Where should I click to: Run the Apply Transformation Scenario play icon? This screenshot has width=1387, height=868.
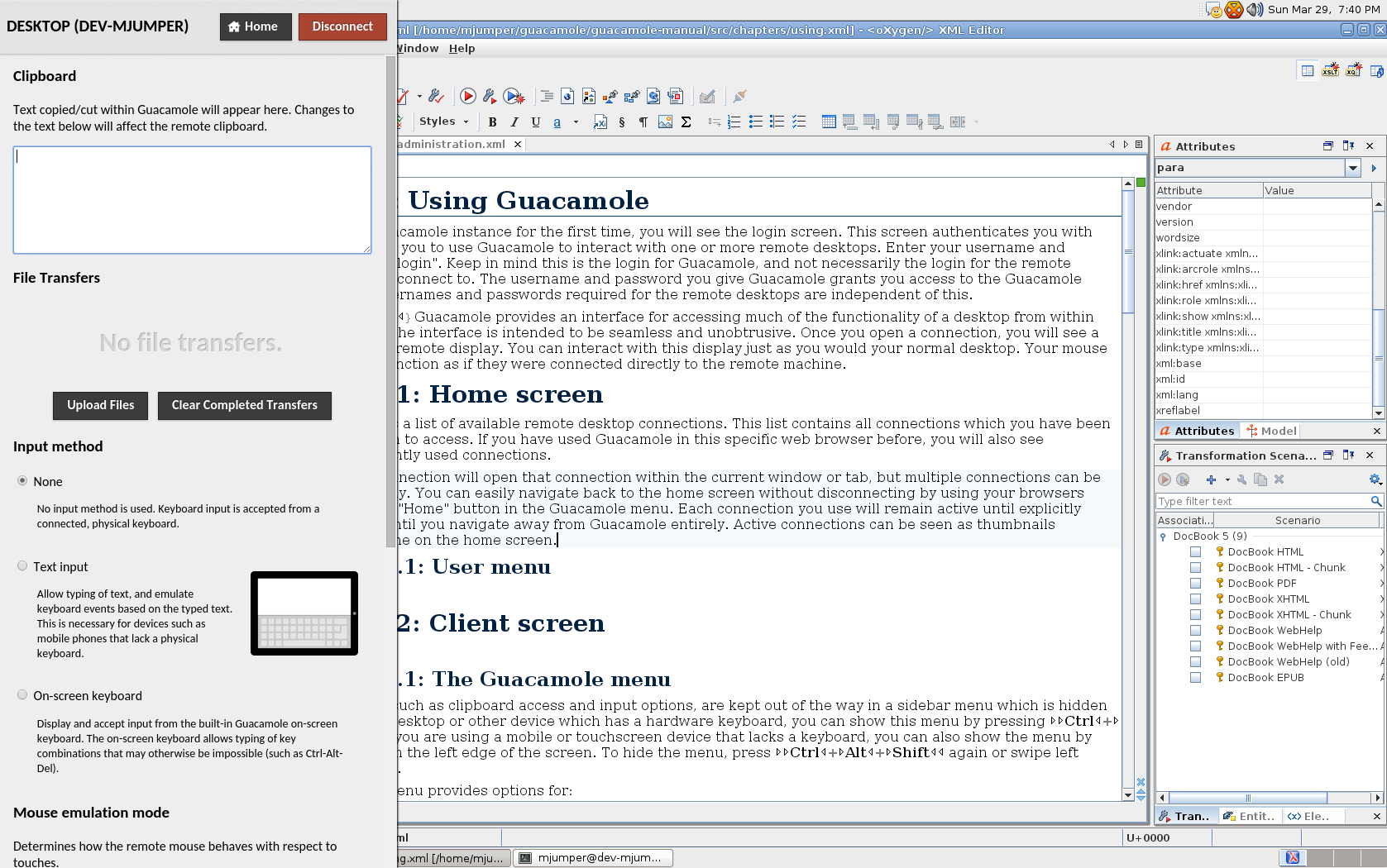coord(467,97)
